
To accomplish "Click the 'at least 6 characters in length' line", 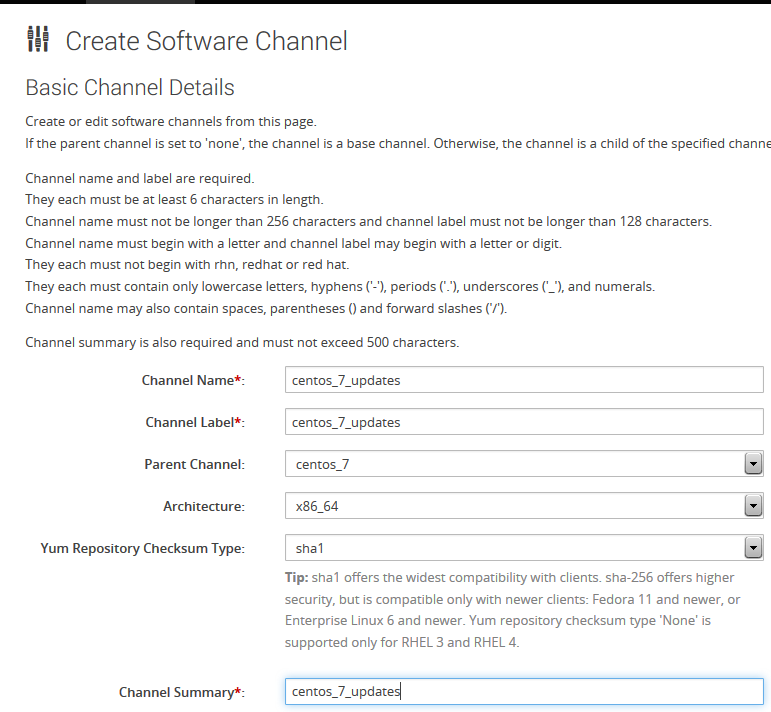I will [x=174, y=200].
